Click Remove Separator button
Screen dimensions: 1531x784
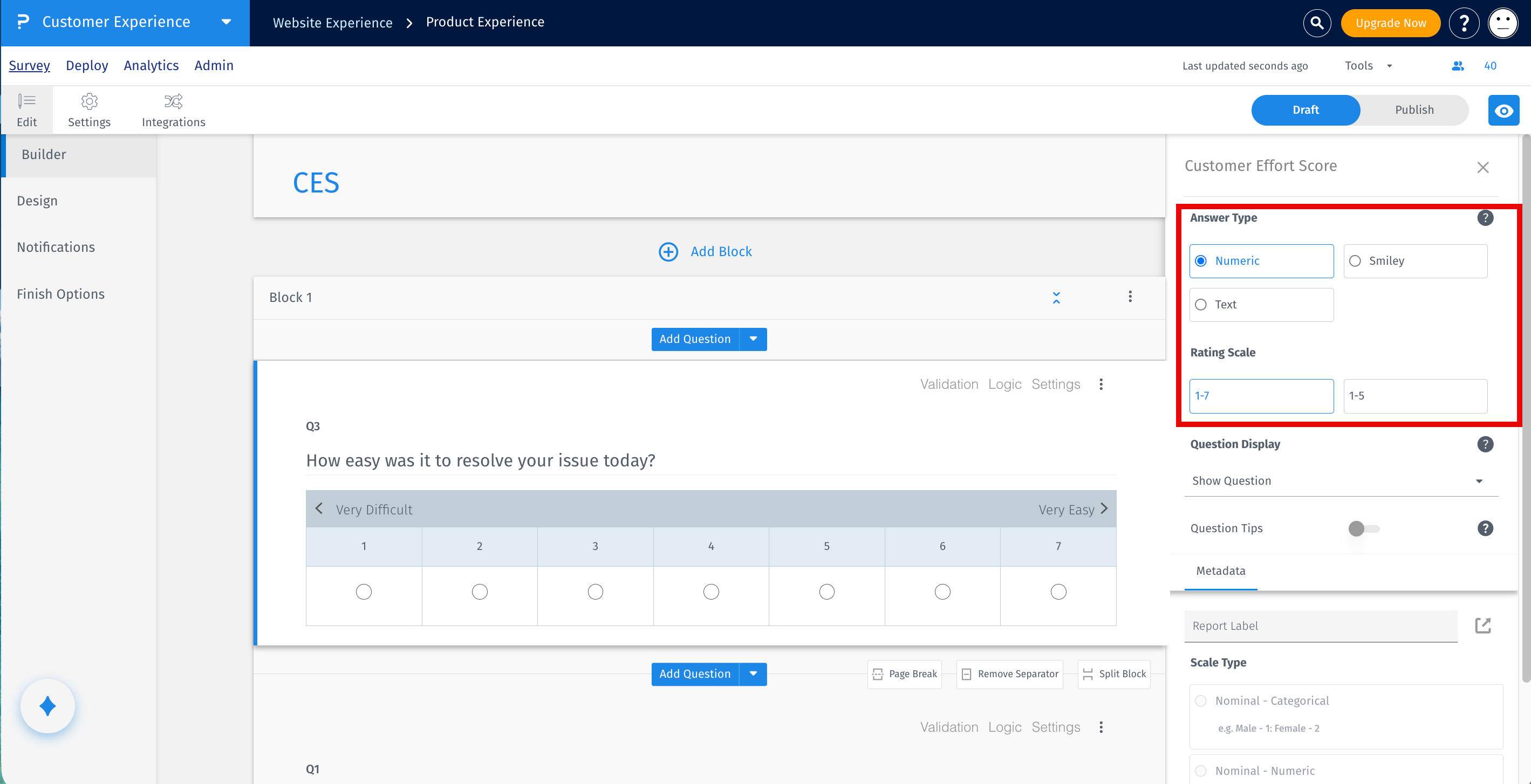(x=1009, y=674)
